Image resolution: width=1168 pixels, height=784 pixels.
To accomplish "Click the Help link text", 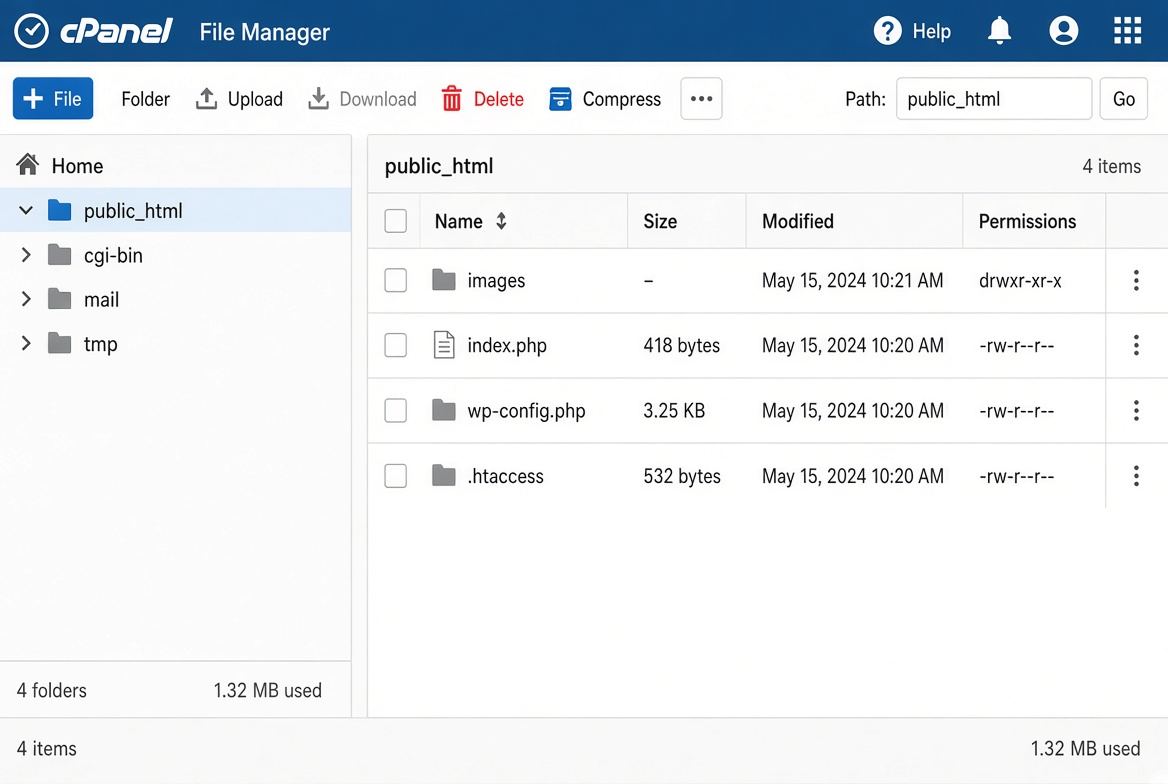I will [931, 31].
